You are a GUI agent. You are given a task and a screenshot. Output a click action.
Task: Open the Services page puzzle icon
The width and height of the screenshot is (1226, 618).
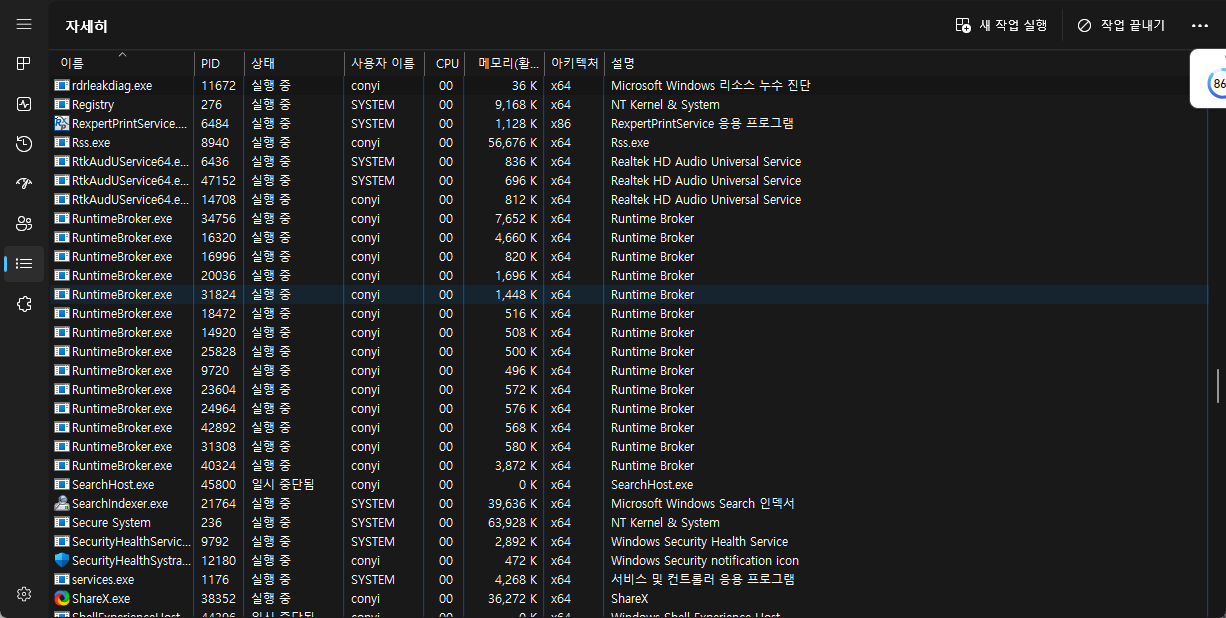(24, 304)
